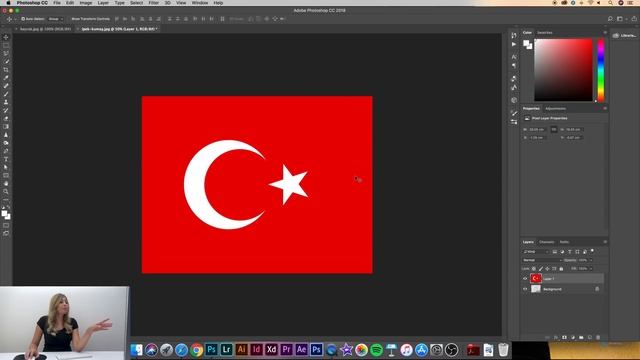Image resolution: width=640 pixels, height=360 pixels.
Task: Open Layers panel options menu
Action: pos(605,242)
